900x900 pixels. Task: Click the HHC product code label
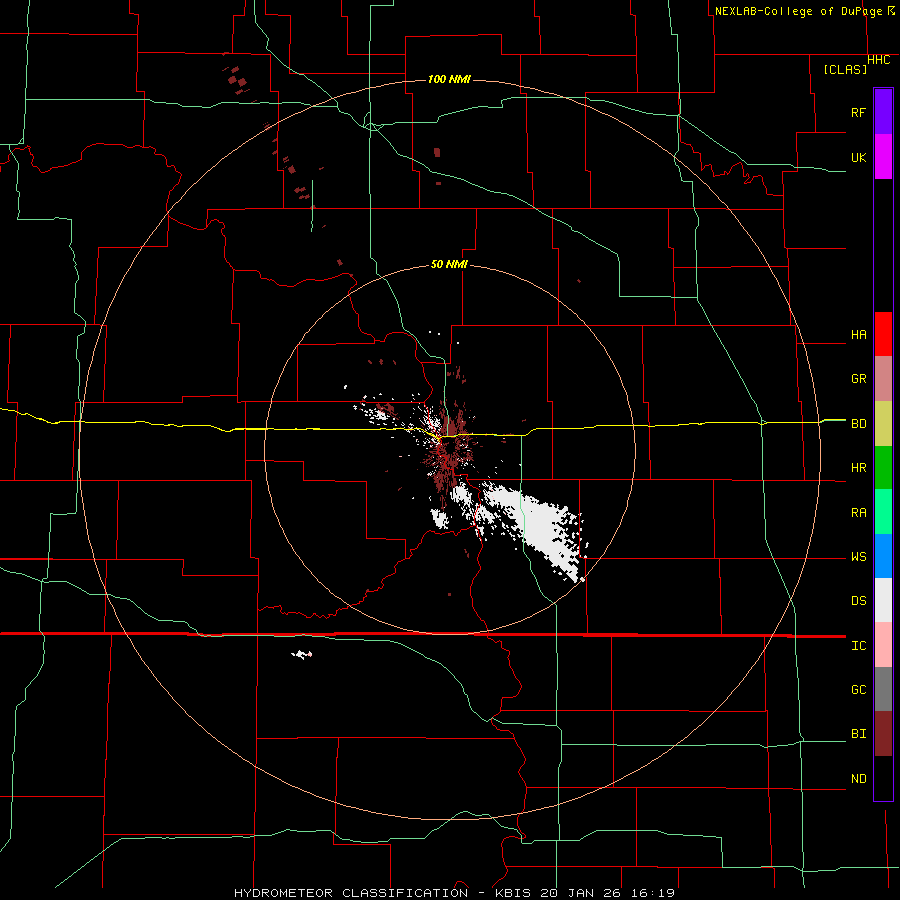879,60
